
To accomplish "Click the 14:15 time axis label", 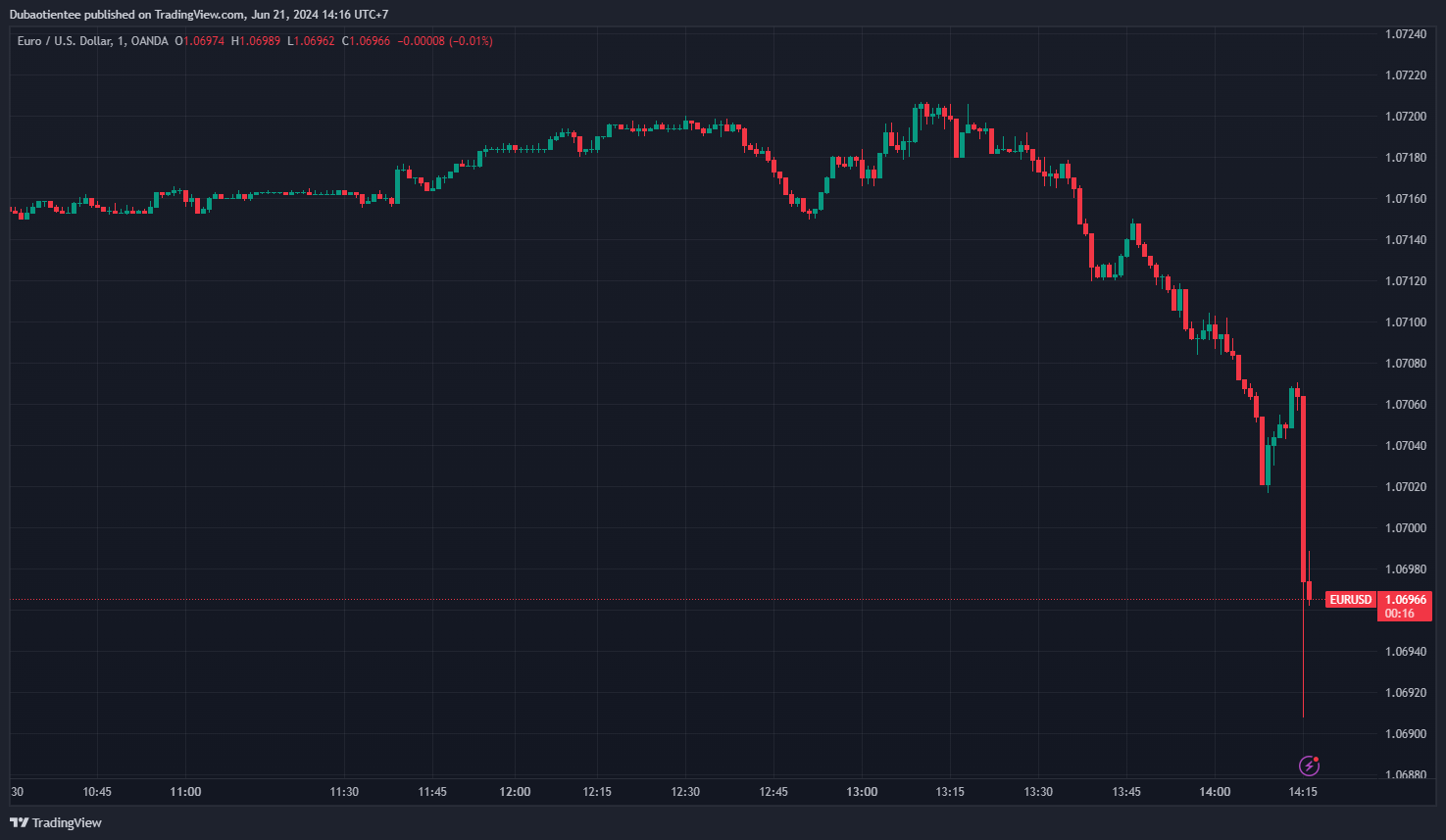I will tap(1303, 792).
